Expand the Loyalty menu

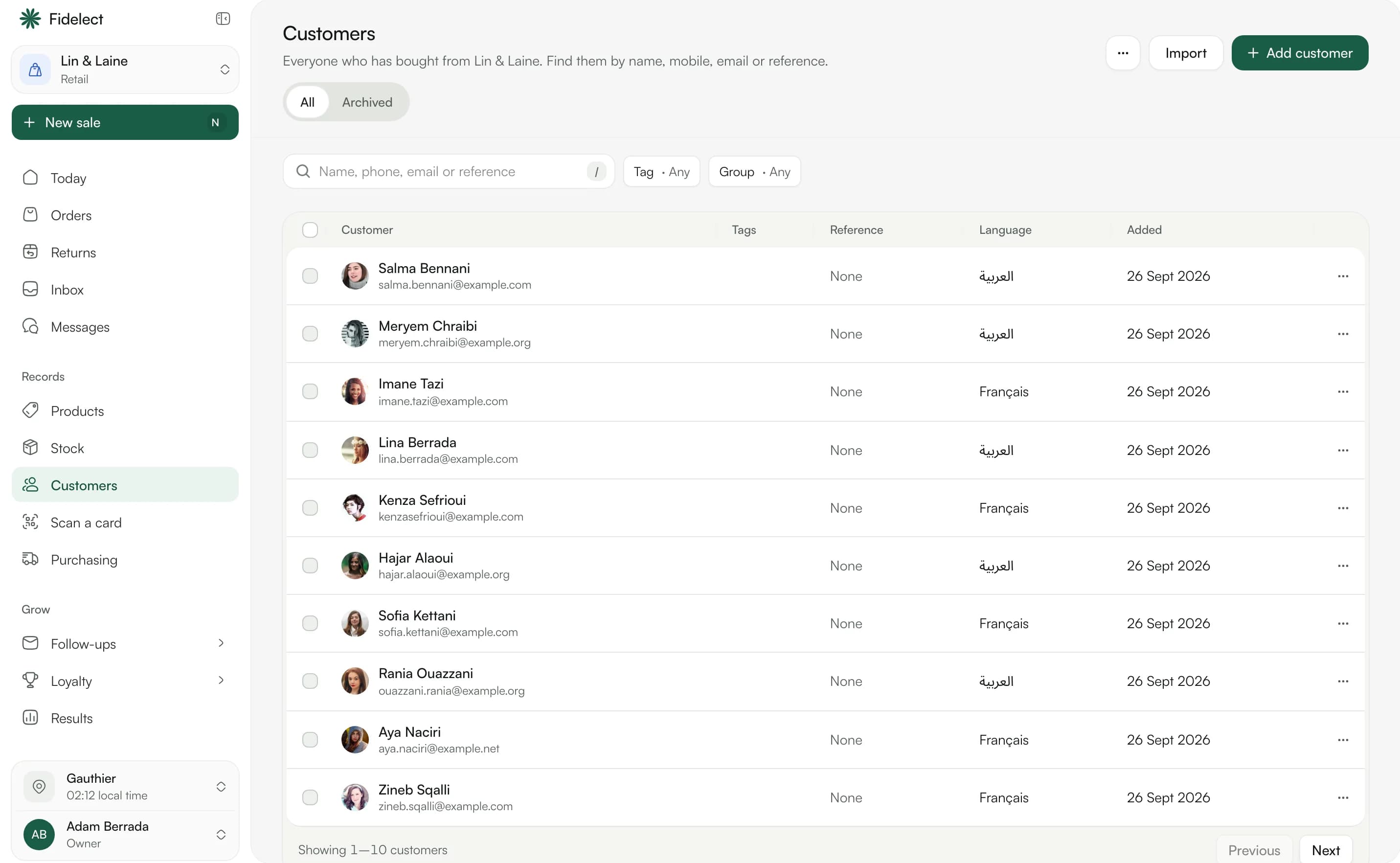point(125,681)
